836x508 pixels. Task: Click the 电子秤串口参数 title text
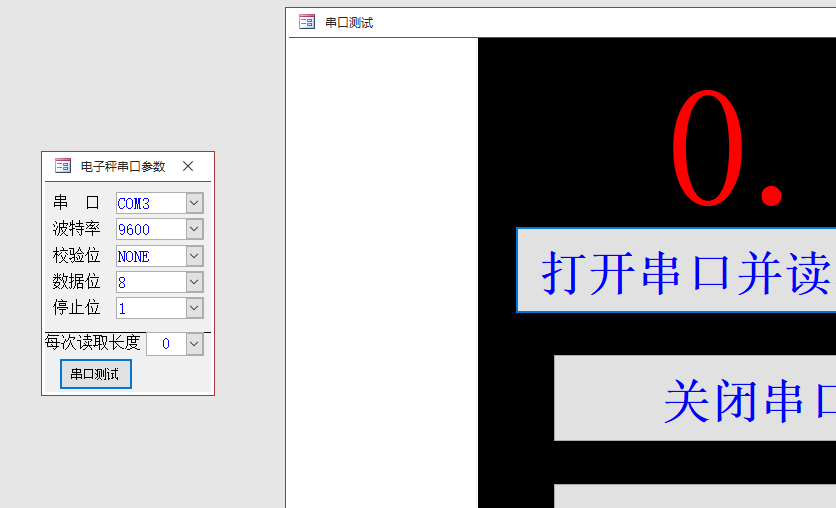coord(123,166)
